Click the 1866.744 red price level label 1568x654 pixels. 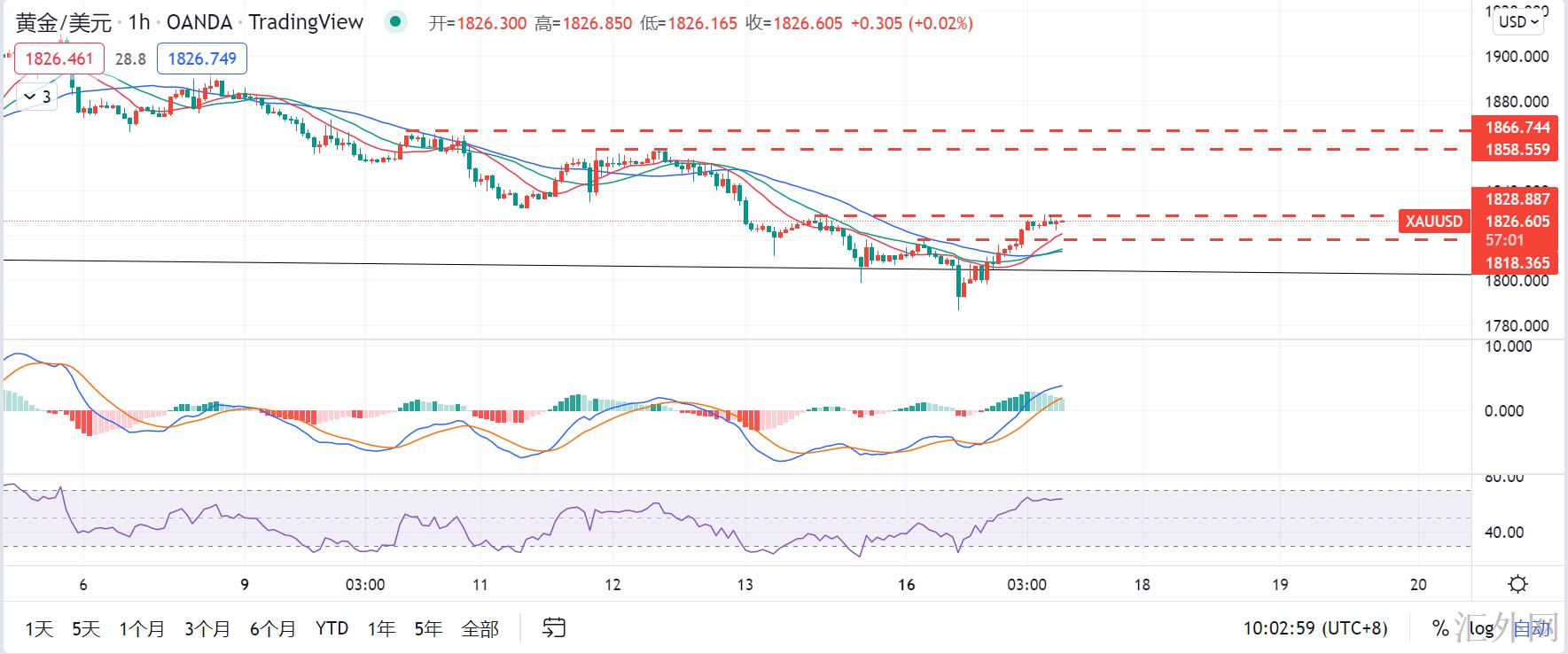point(1517,128)
